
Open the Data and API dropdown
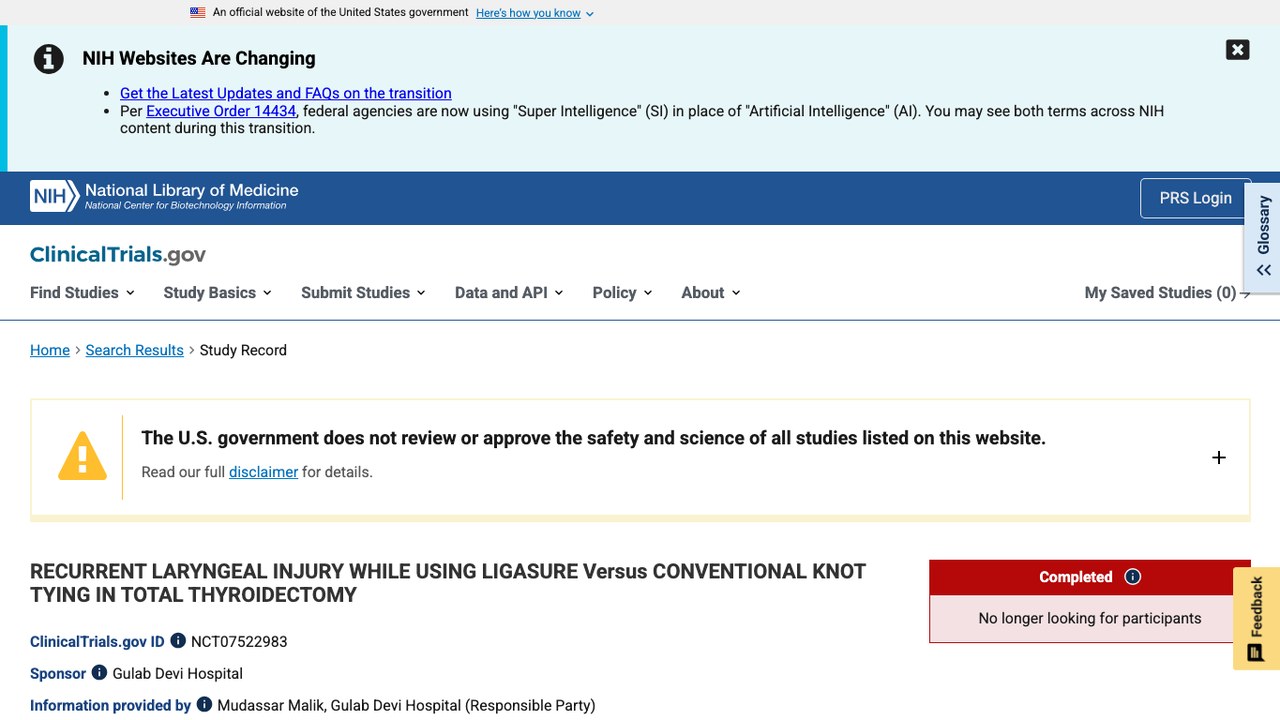(x=509, y=293)
